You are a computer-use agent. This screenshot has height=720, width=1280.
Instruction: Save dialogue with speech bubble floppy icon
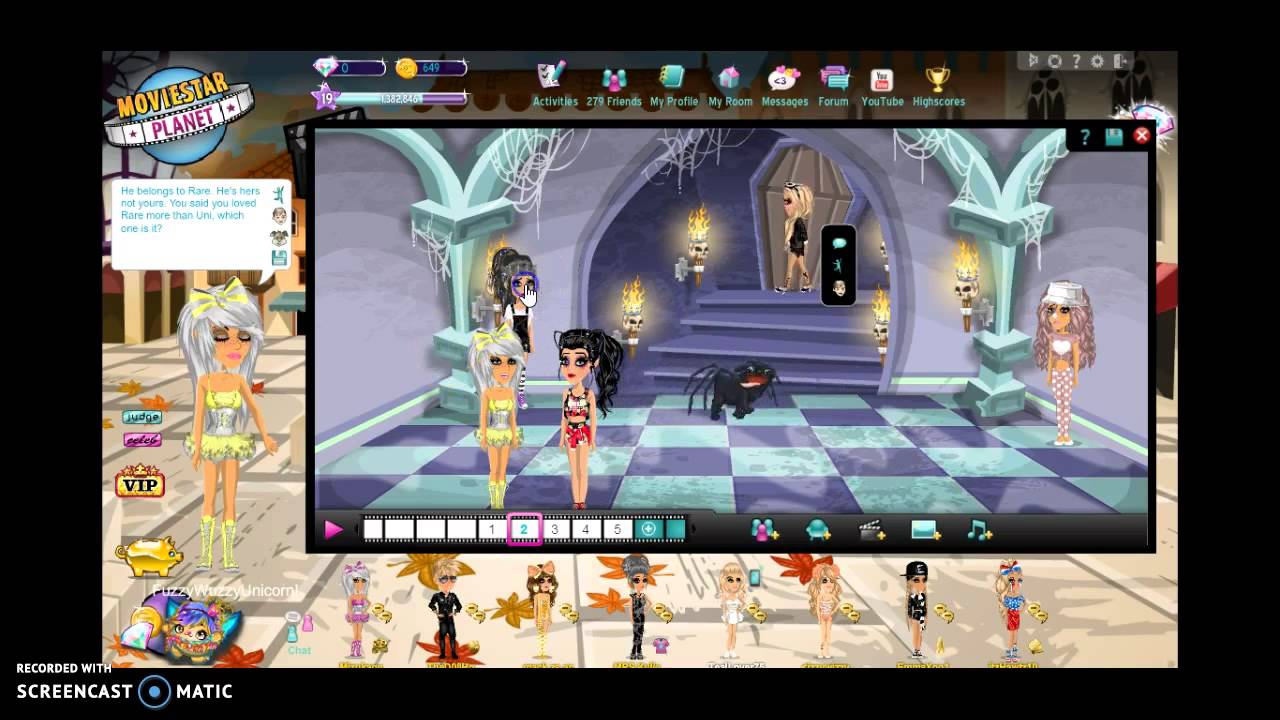(279, 259)
